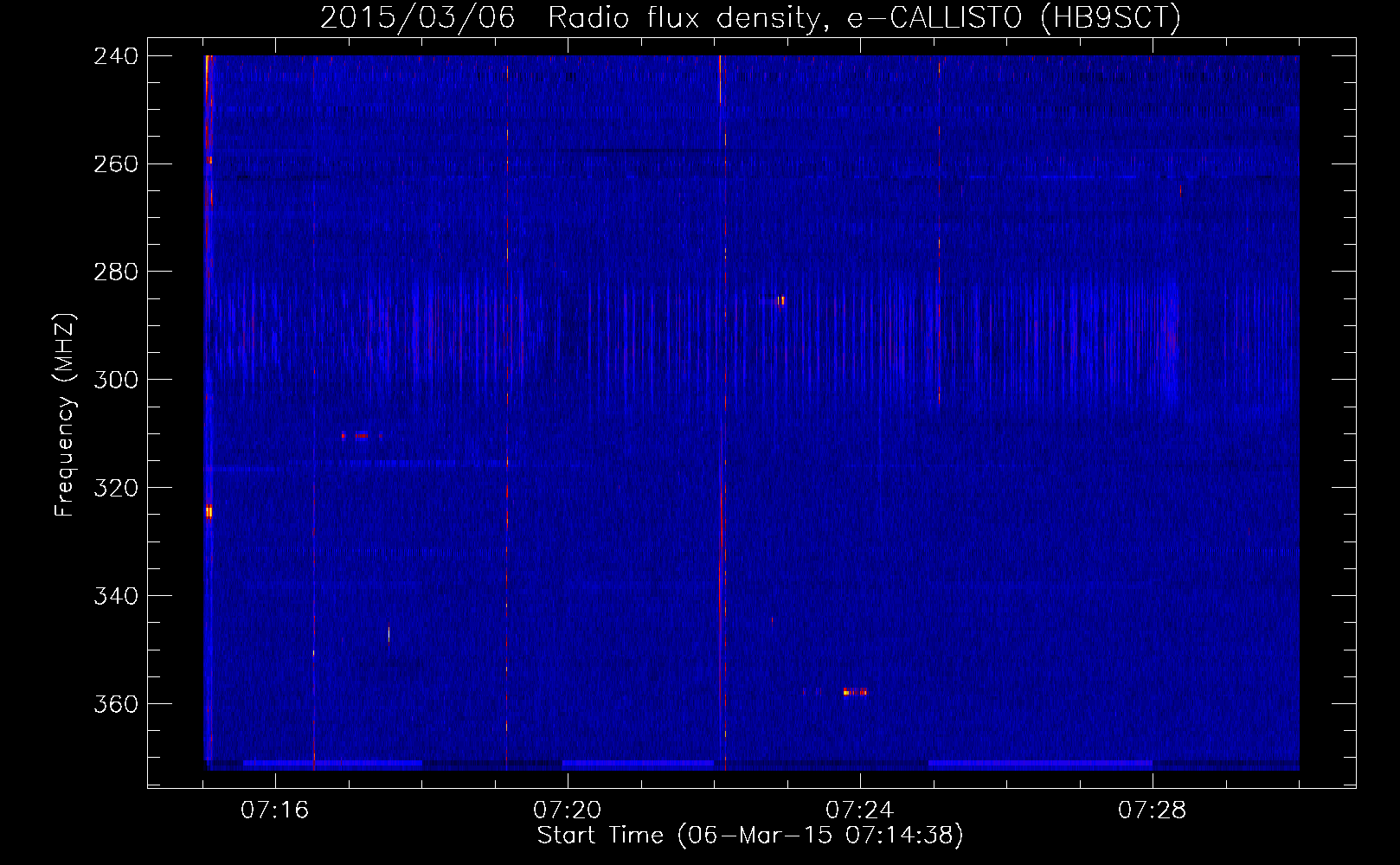1400x865 pixels.
Task: Click the 360 frequency tick label
Action: pyautogui.click(x=116, y=705)
